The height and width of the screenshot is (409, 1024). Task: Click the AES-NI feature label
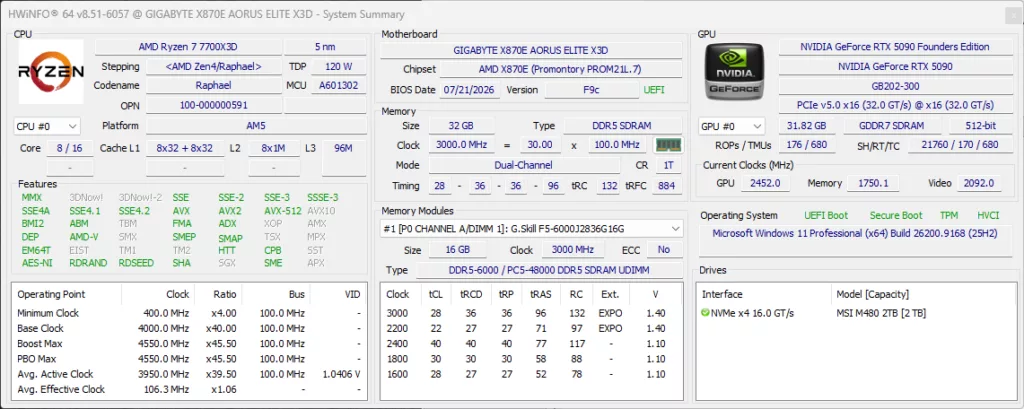tap(37, 263)
